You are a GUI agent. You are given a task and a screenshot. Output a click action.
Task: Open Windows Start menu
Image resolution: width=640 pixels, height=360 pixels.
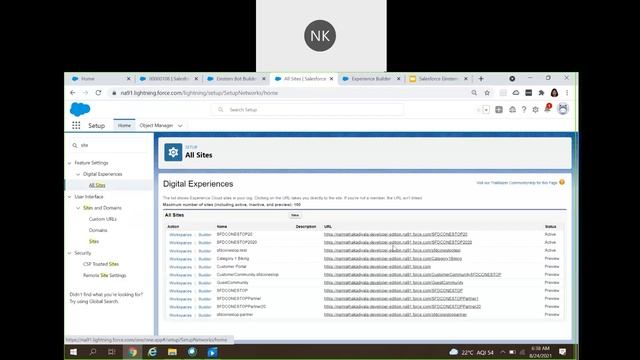click(73, 352)
